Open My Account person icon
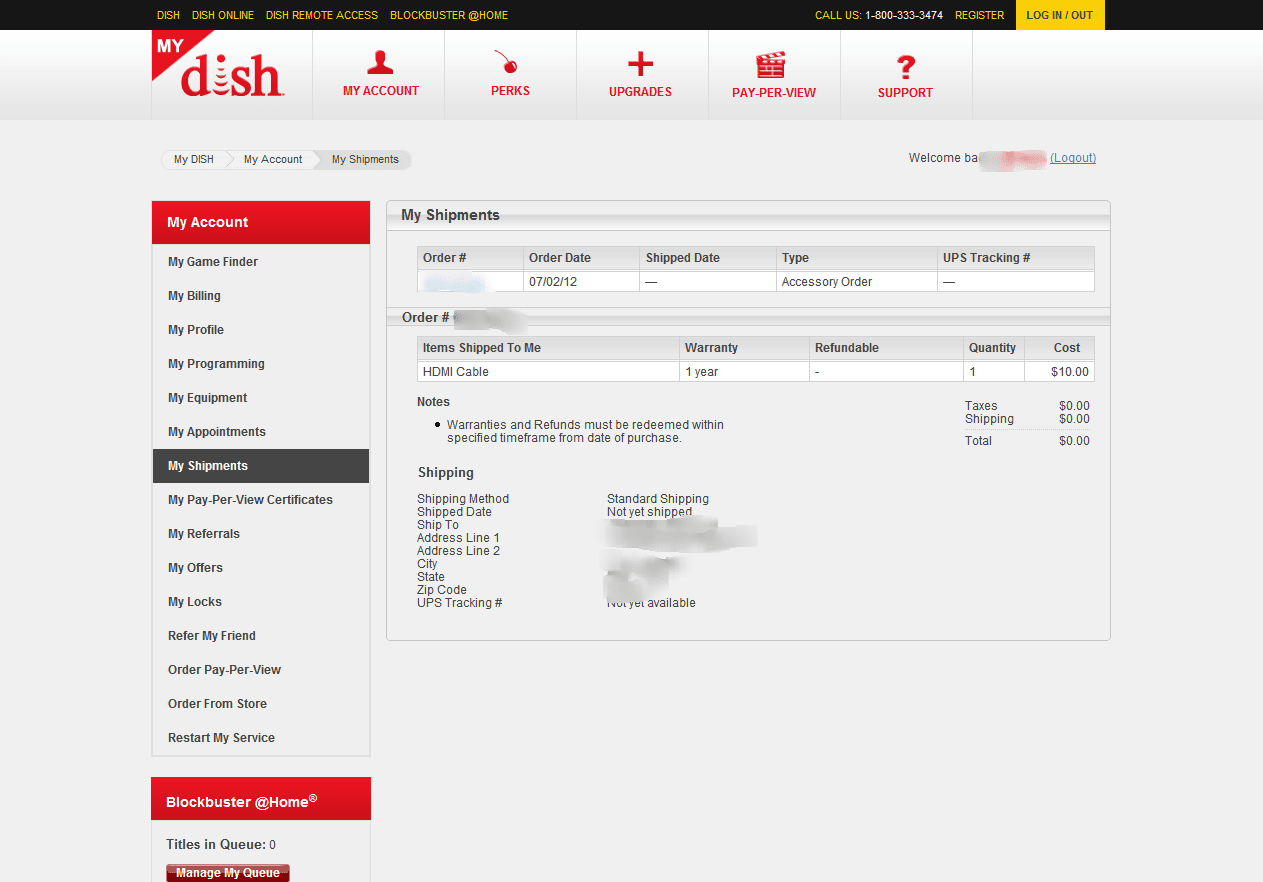Viewport: 1263px width, 882px height. click(380, 63)
